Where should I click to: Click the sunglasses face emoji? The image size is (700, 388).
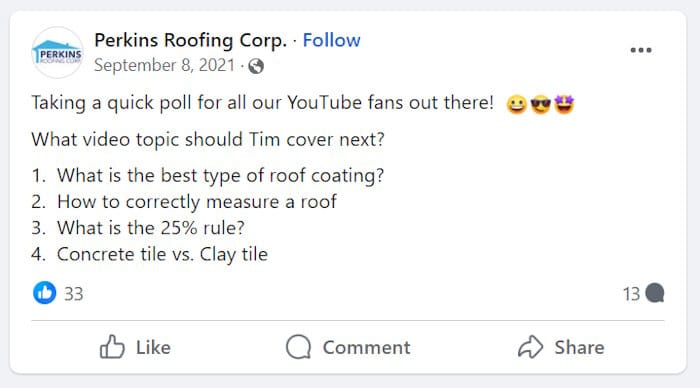pos(540,104)
